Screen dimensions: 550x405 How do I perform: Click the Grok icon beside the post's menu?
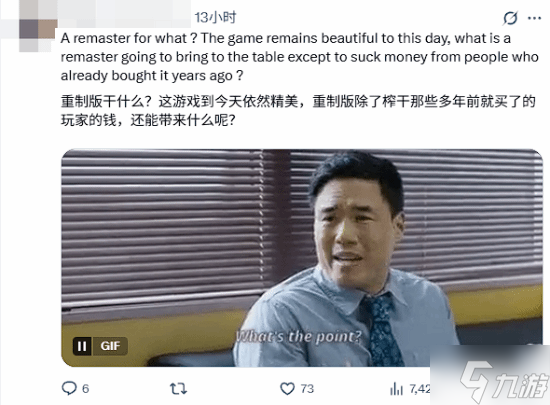click(510, 18)
